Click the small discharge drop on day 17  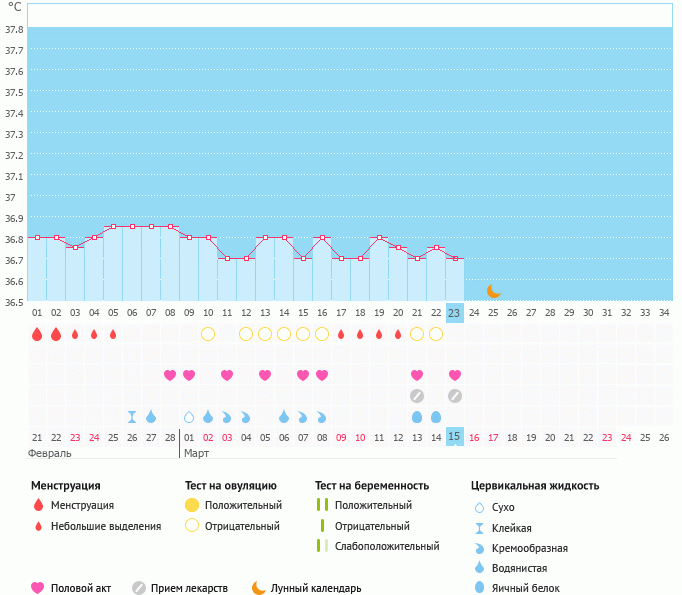[341, 334]
